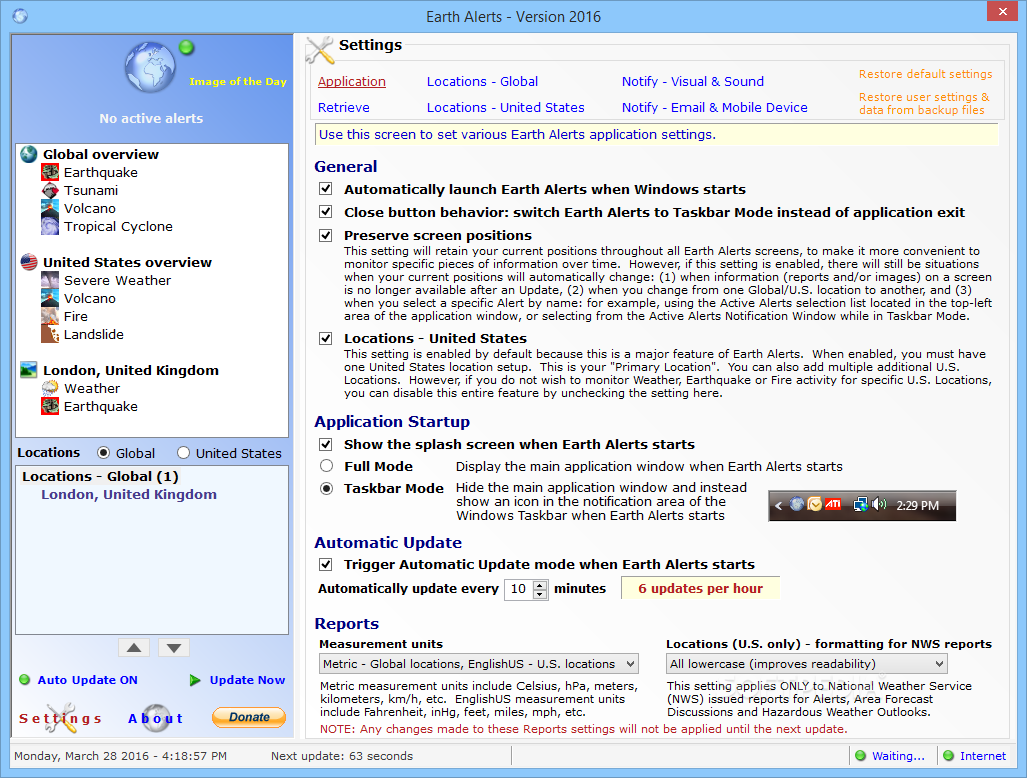Select United States locations radio button
Image resolution: width=1027 pixels, height=778 pixels.
pos(183,453)
